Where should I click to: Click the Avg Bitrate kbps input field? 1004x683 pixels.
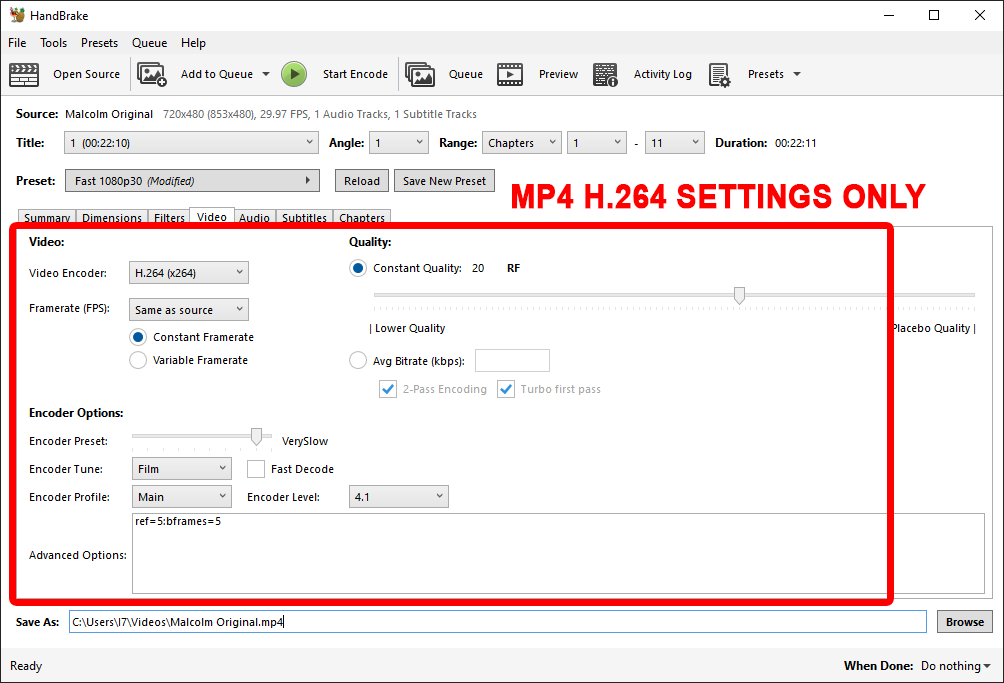[512, 360]
